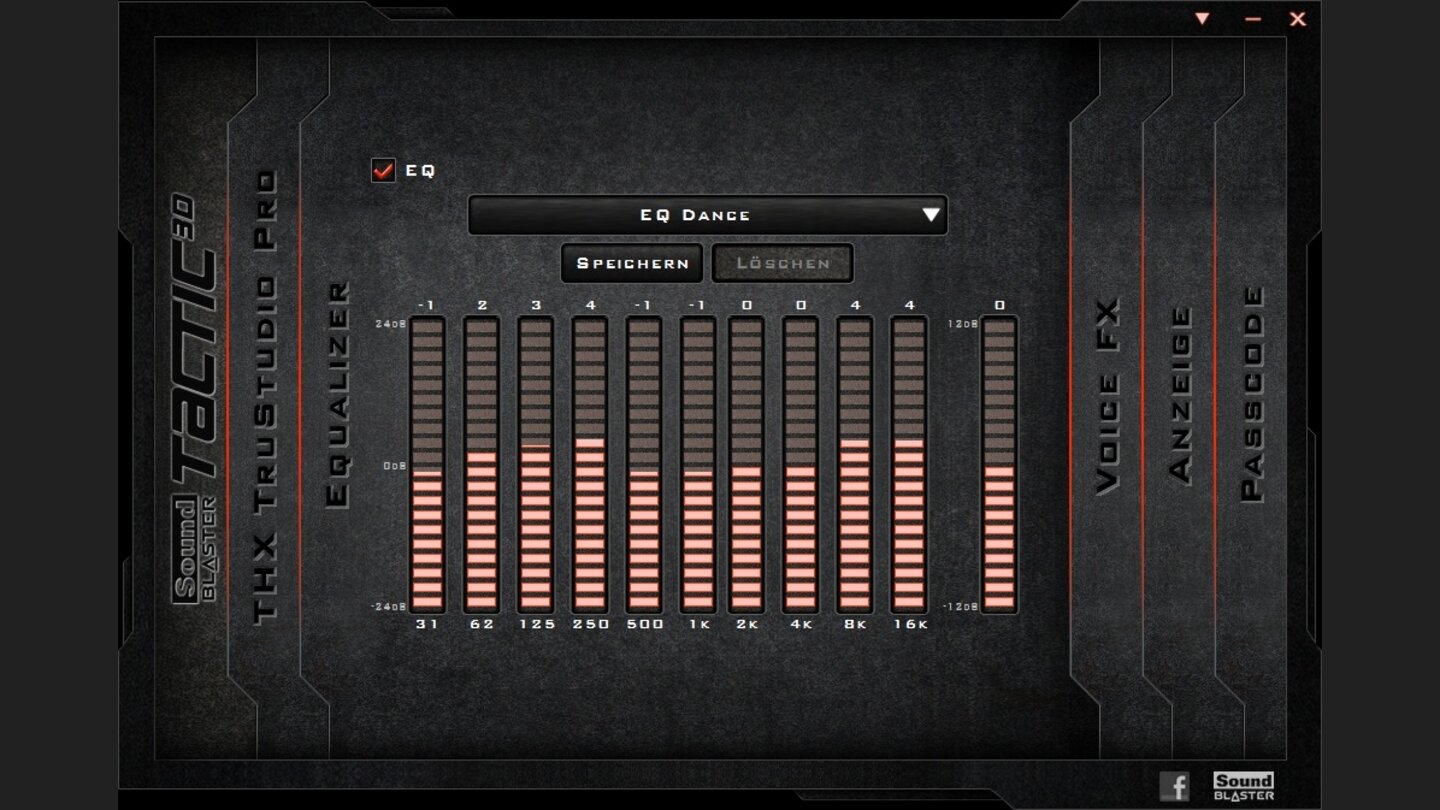Click the Speichern button
The image size is (1440, 810).
click(632, 263)
